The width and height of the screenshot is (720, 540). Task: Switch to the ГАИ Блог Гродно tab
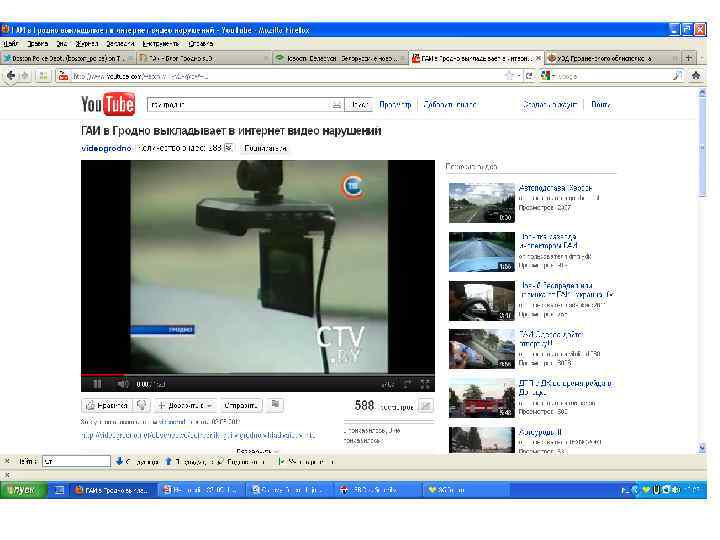[x=204, y=58]
